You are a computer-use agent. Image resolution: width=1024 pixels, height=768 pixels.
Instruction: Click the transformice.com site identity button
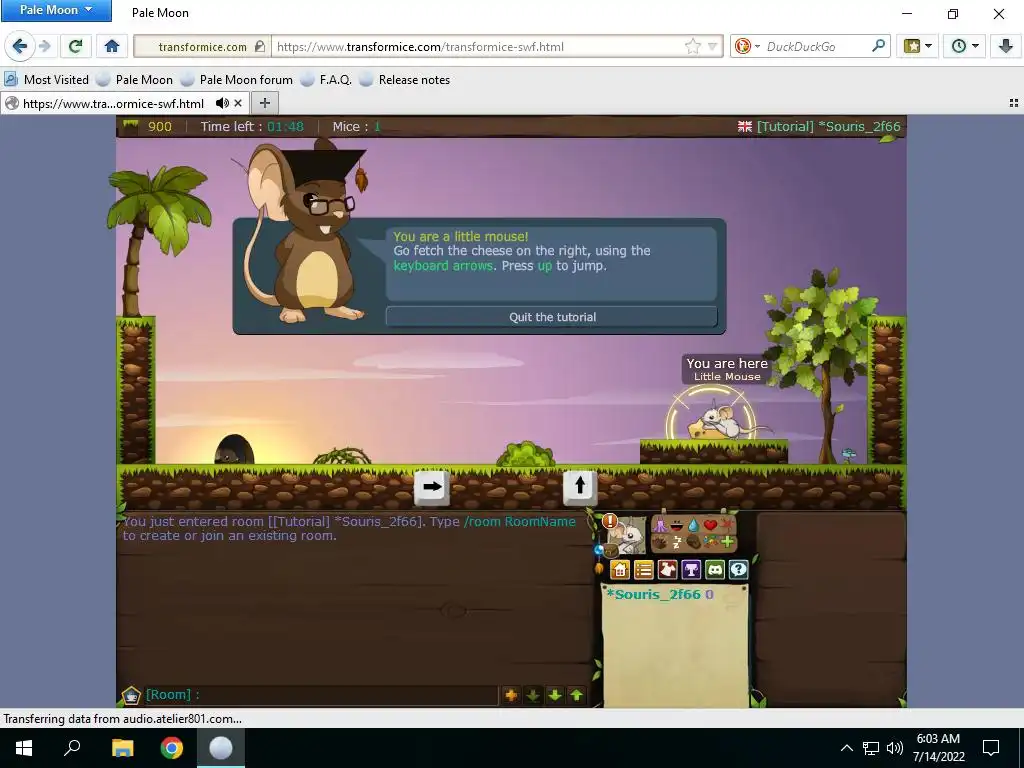point(203,46)
